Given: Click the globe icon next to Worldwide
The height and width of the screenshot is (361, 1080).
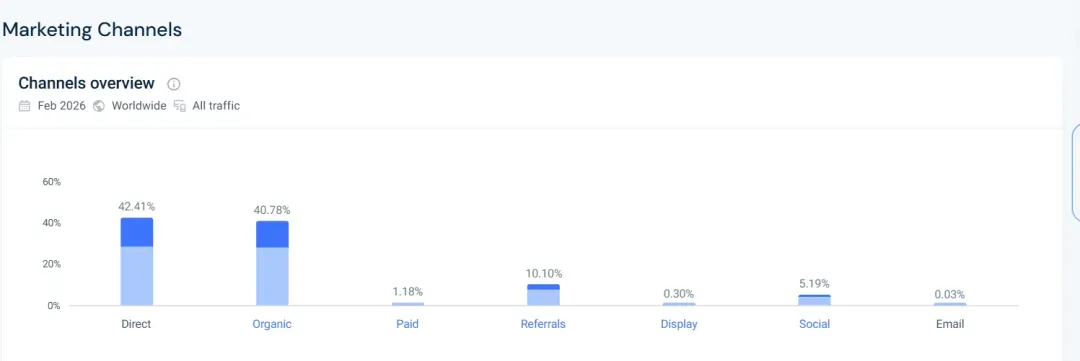Looking at the screenshot, I should (x=98, y=106).
